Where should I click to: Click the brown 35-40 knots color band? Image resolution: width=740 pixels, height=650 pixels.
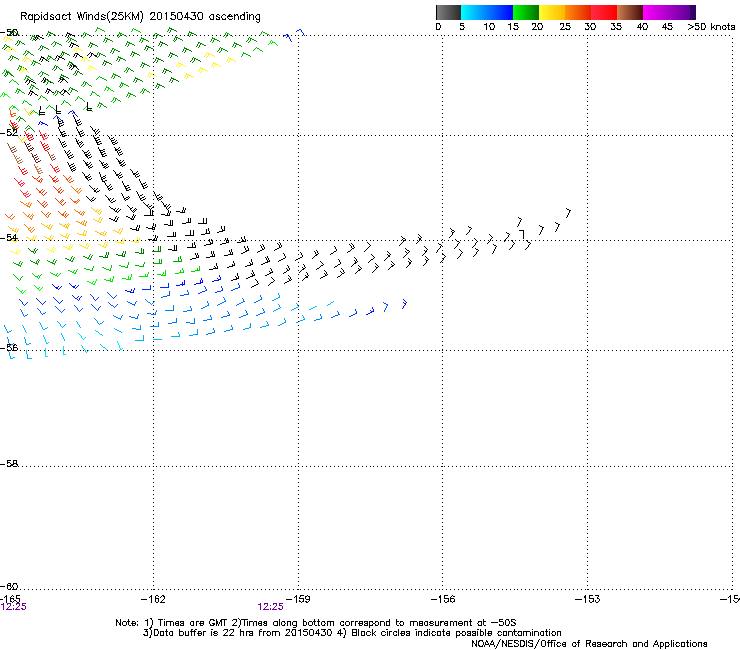tap(630, 12)
